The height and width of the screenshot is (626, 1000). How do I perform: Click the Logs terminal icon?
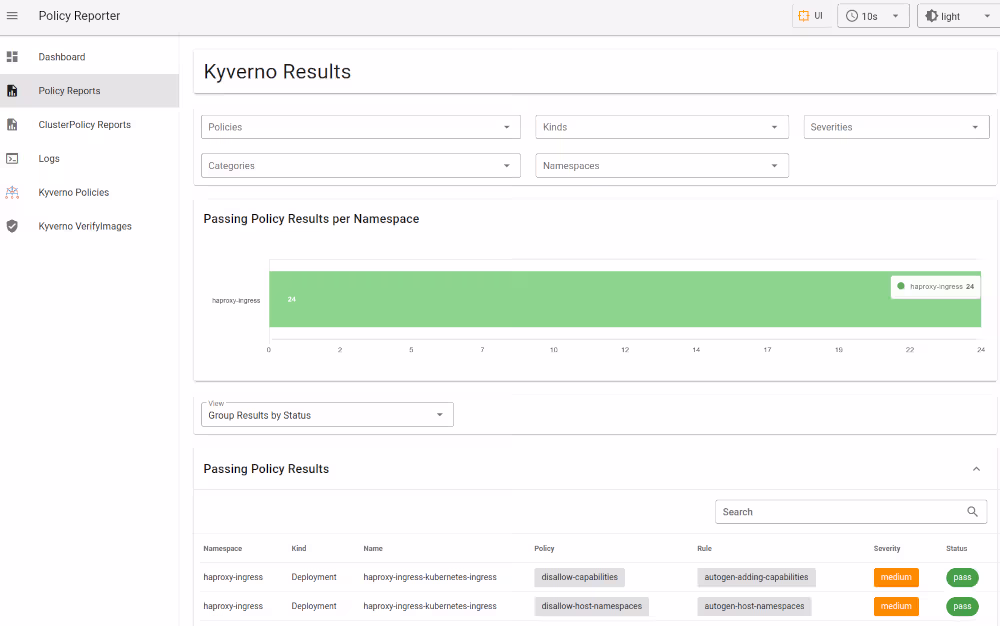pos(13,159)
